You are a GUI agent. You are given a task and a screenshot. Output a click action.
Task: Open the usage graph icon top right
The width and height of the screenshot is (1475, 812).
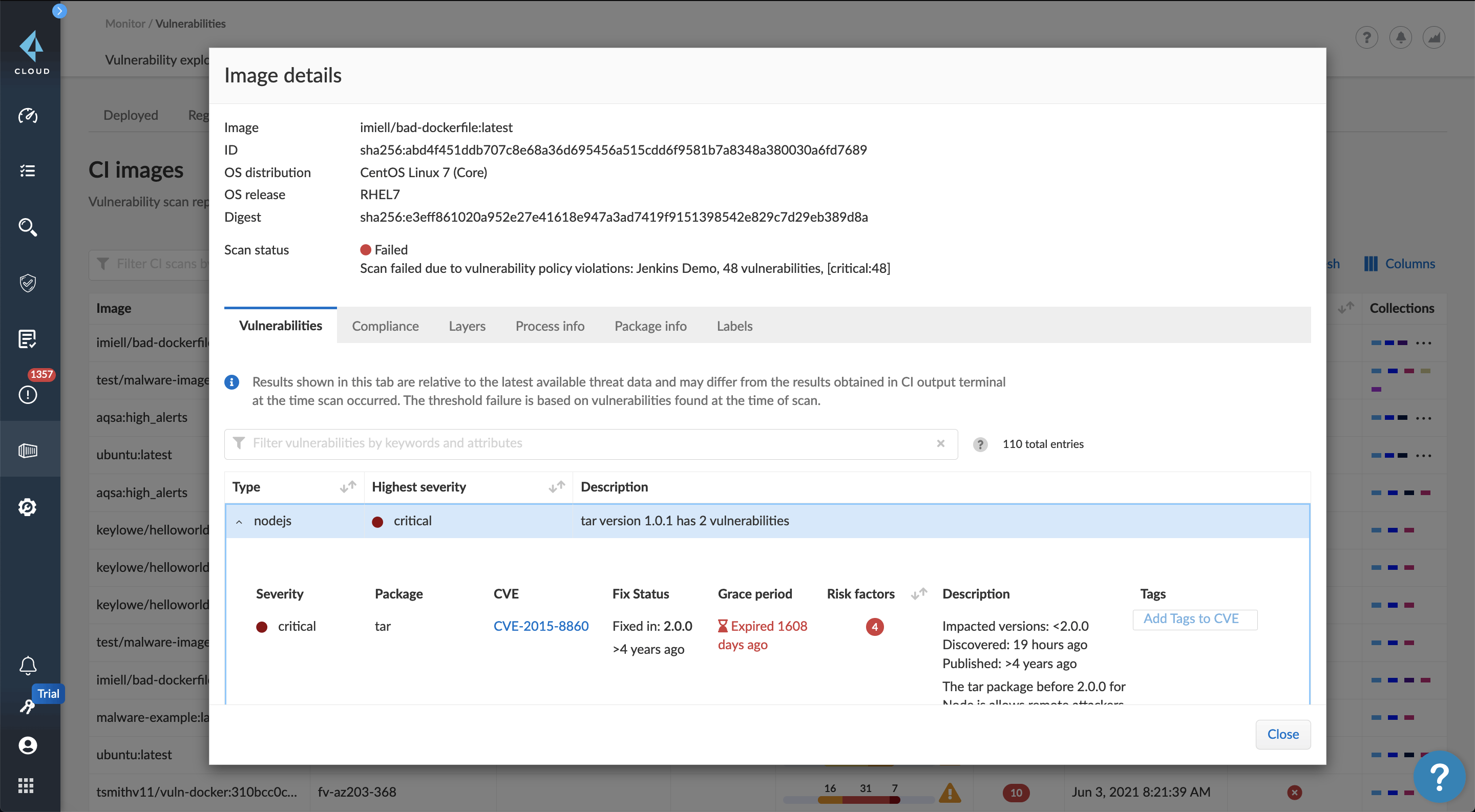click(1435, 37)
